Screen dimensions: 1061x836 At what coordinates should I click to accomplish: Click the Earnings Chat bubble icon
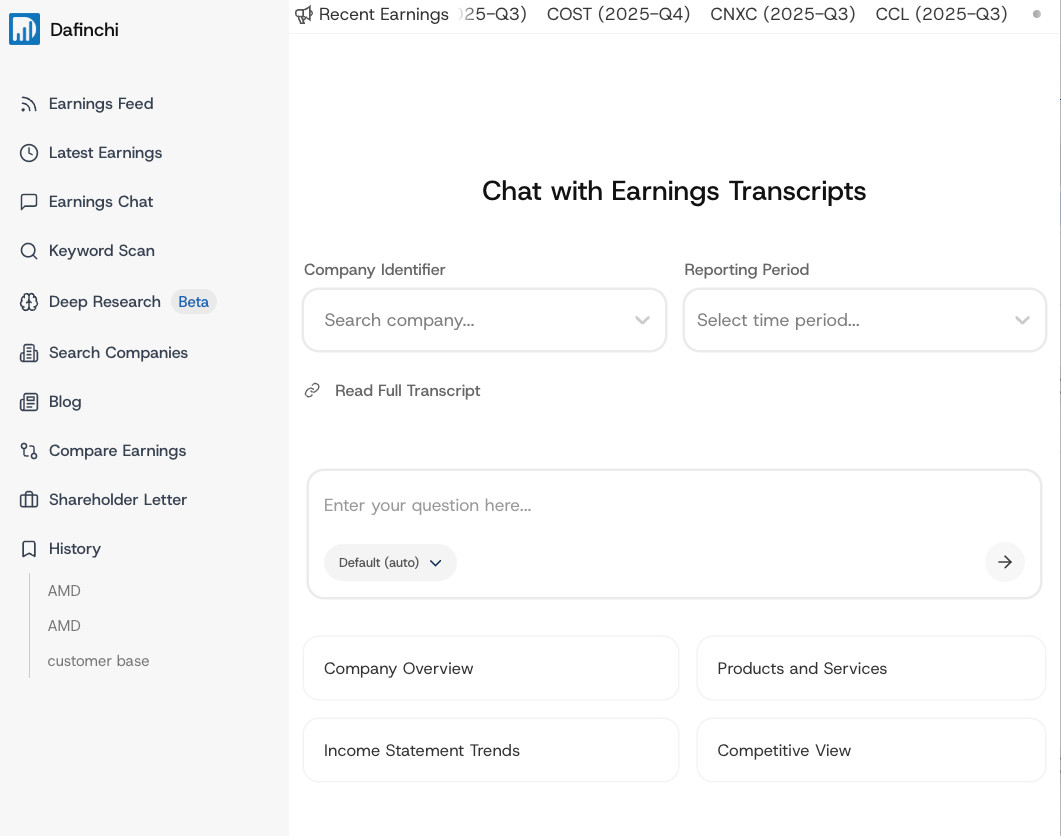[x=29, y=202]
